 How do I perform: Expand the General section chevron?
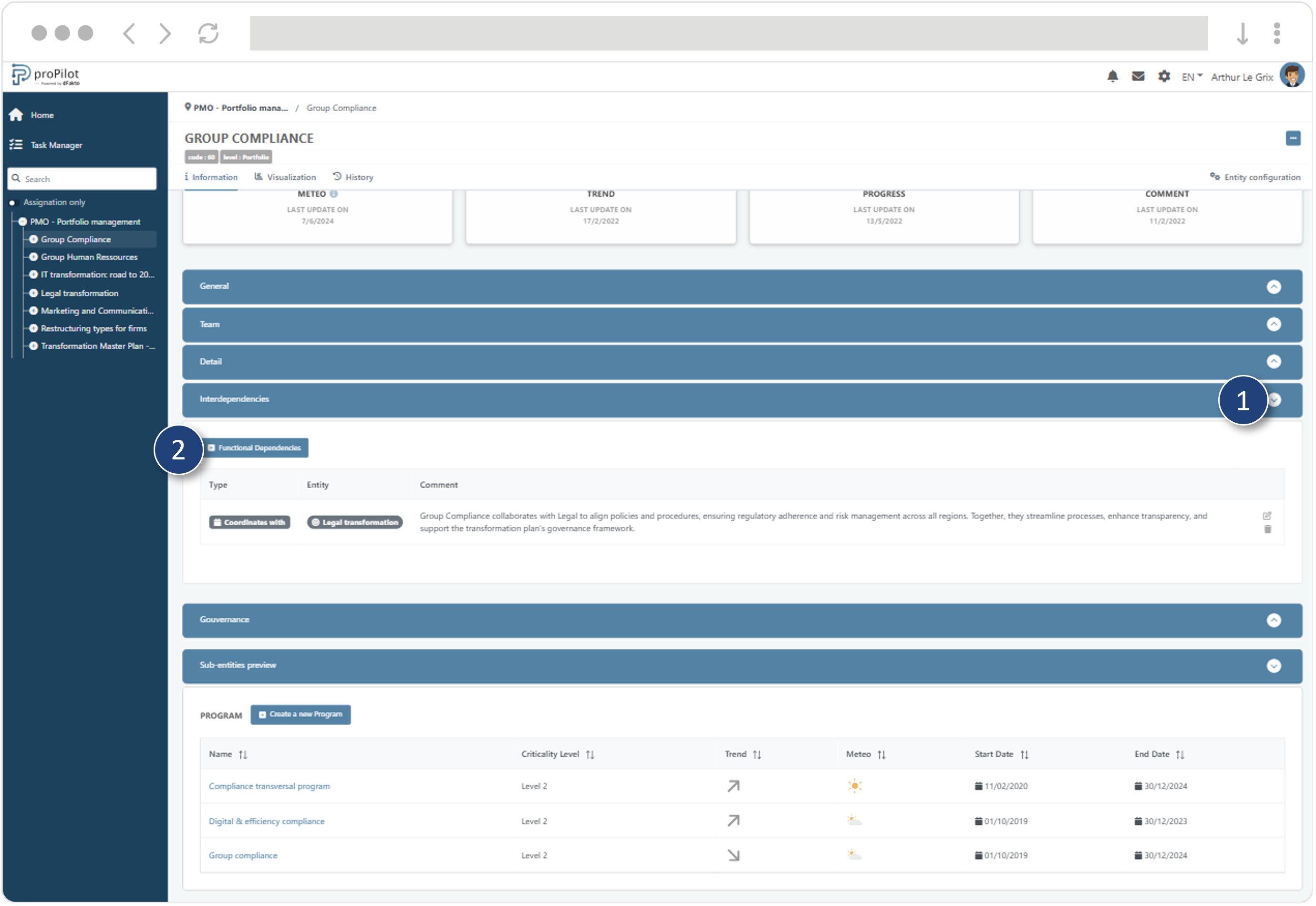tap(1274, 287)
